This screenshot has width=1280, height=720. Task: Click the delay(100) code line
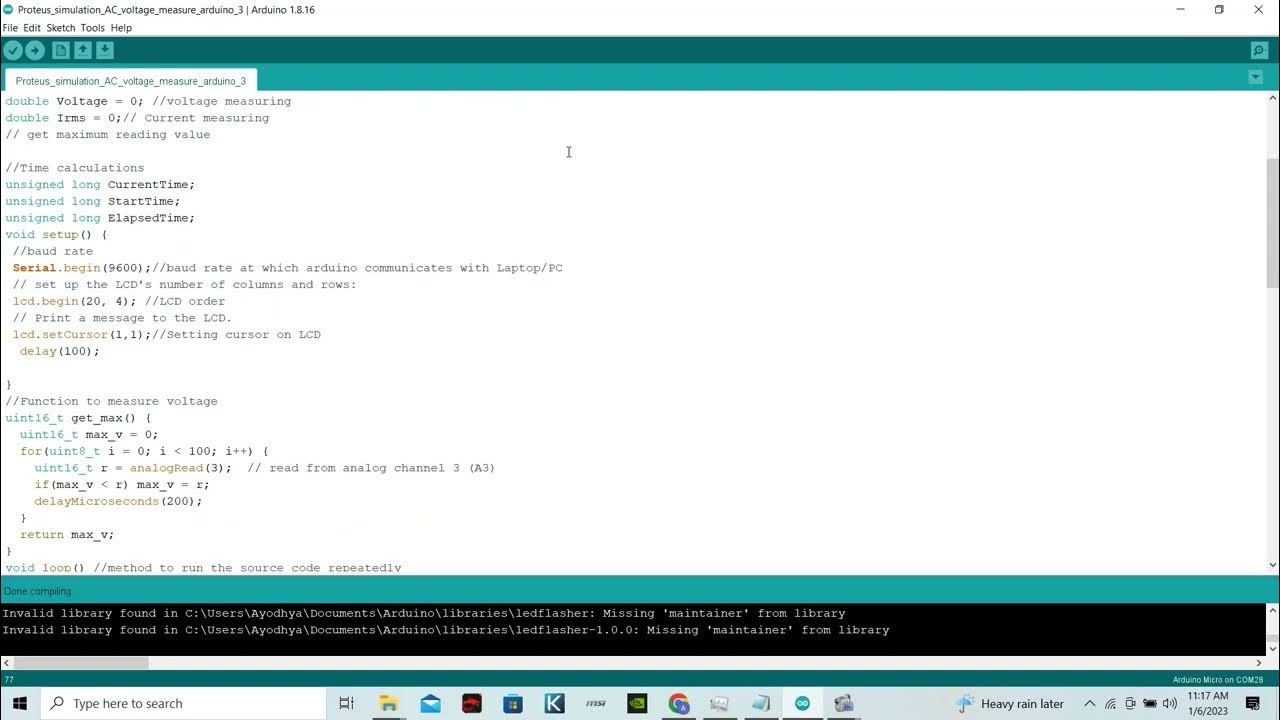(x=60, y=351)
